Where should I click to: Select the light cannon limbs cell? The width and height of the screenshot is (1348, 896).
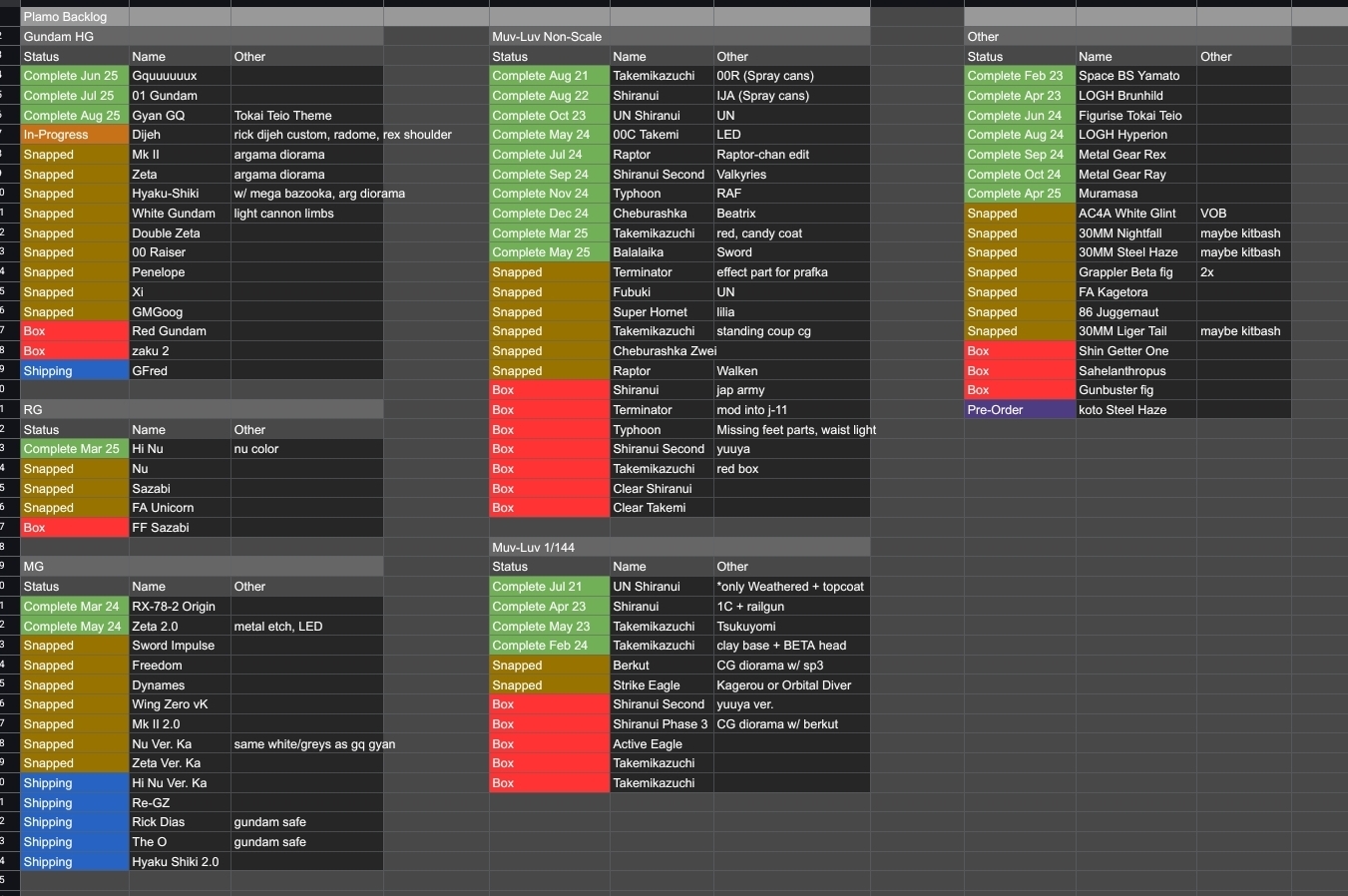click(x=307, y=214)
